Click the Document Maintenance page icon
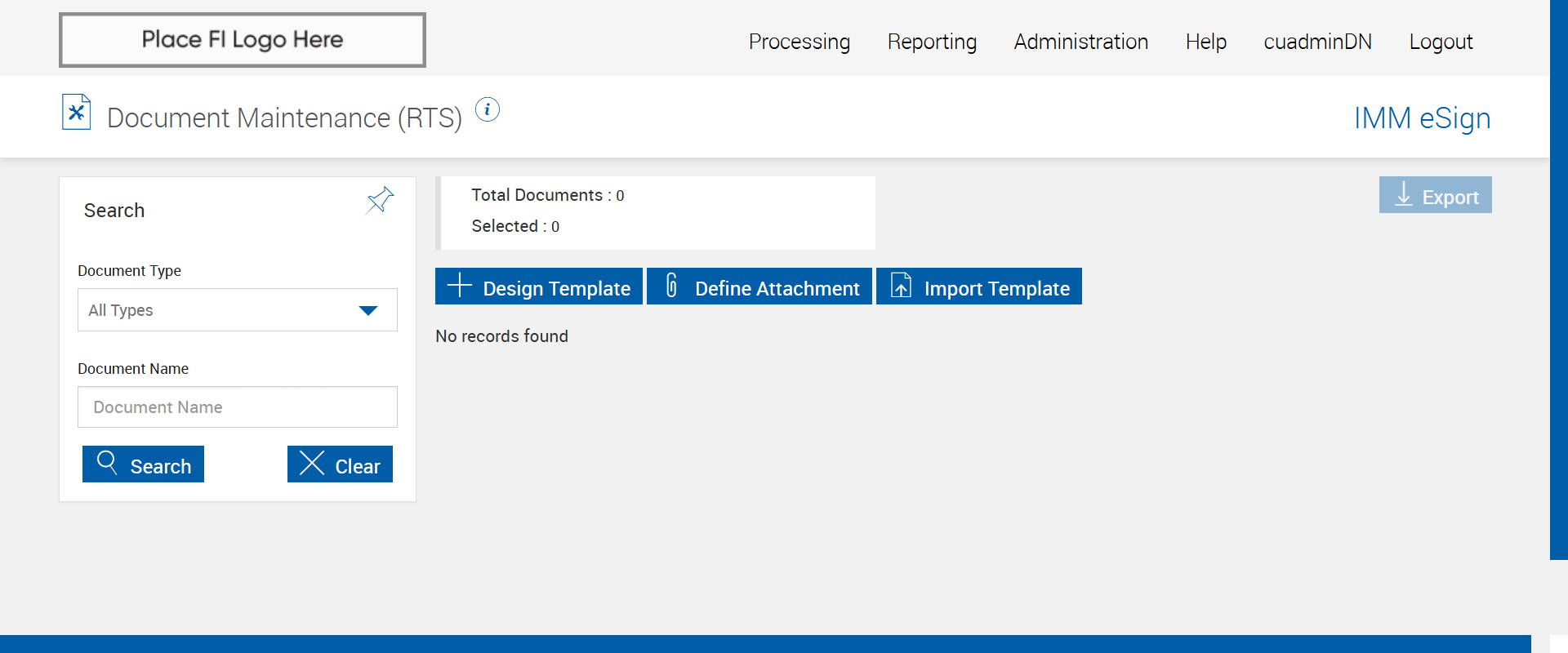 click(76, 112)
